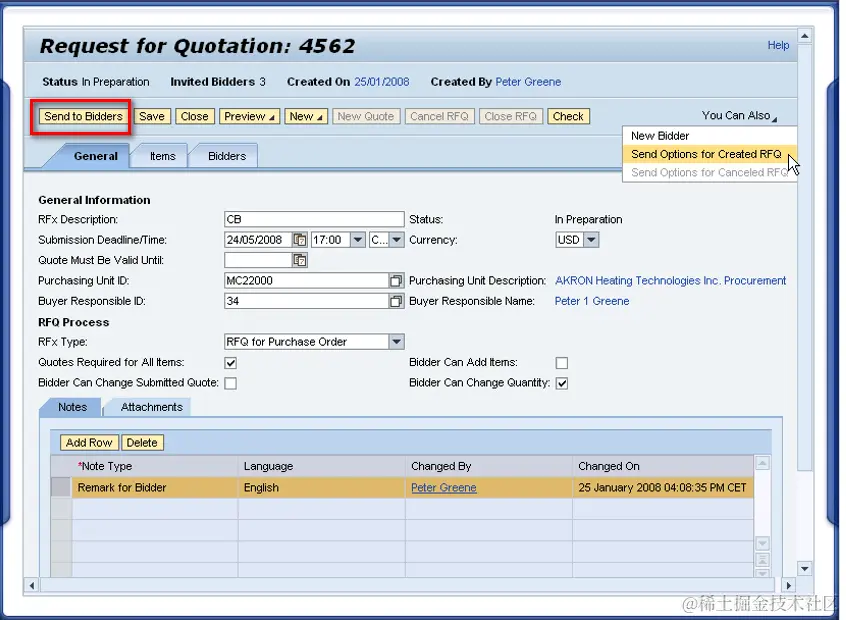Open Peter 1 Greene buyer name link
846x620 pixels.
tap(592, 301)
